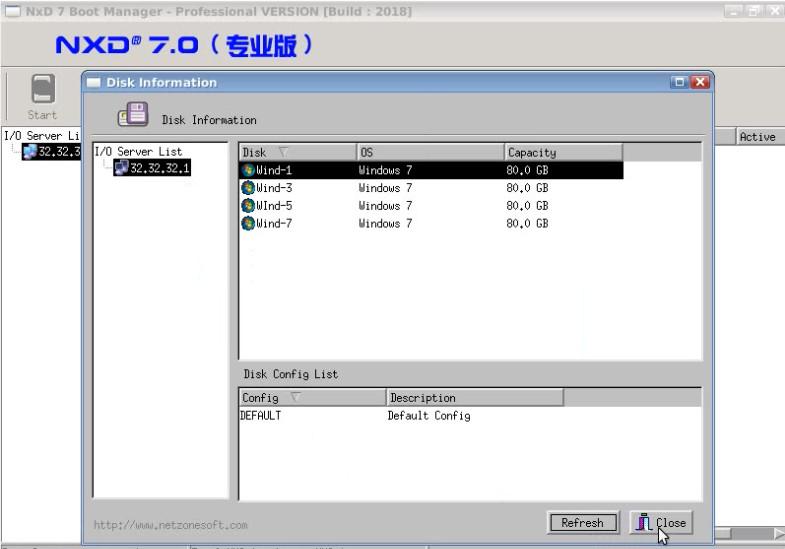Select the WInd-5 disk row name
The image size is (785, 549).
tap(274, 206)
